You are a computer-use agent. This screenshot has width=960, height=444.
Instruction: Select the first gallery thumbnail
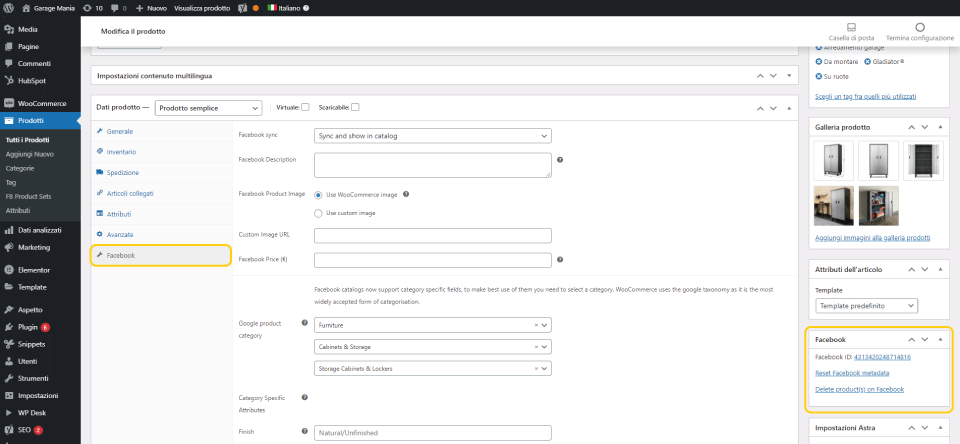tap(833, 160)
